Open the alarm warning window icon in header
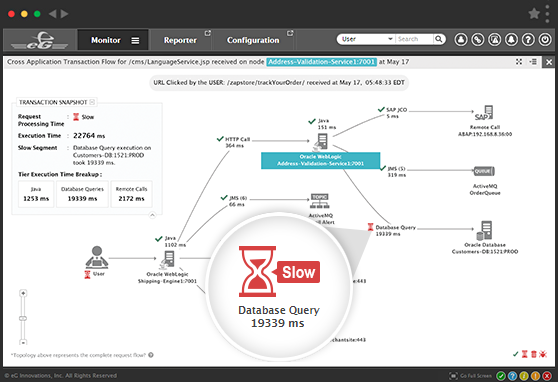 click(494, 39)
